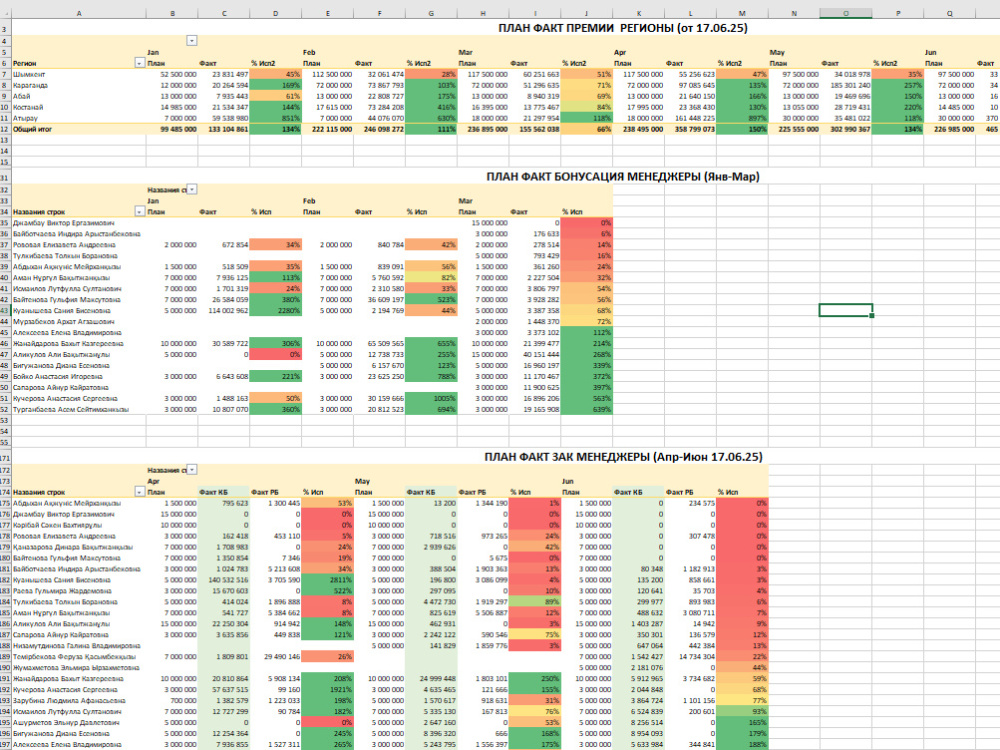Screen dimensions: 1000x750
Task: Open the Регион filter dropdown
Action: tap(139, 63)
